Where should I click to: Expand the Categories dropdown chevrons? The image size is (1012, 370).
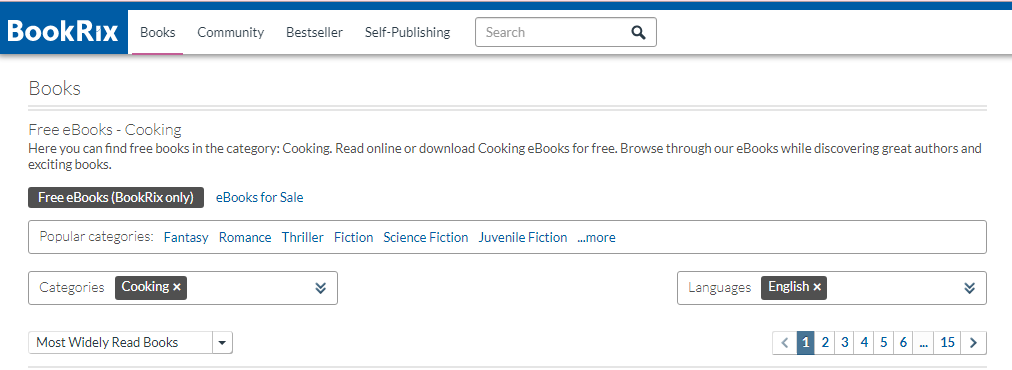click(321, 288)
